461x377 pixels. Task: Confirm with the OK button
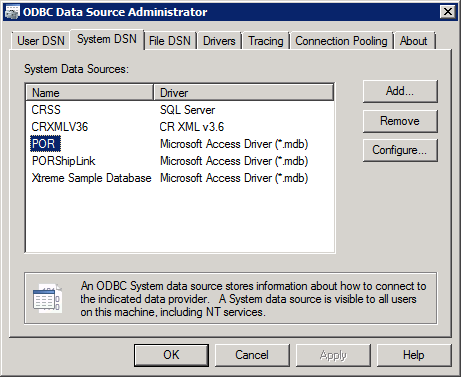coord(171,355)
